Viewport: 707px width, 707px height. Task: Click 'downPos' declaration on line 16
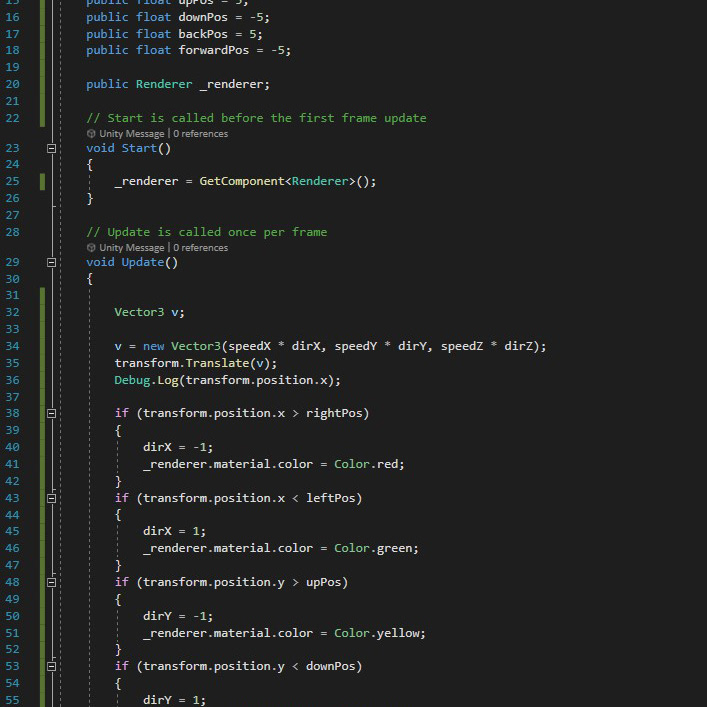click(x=203, y=17)
